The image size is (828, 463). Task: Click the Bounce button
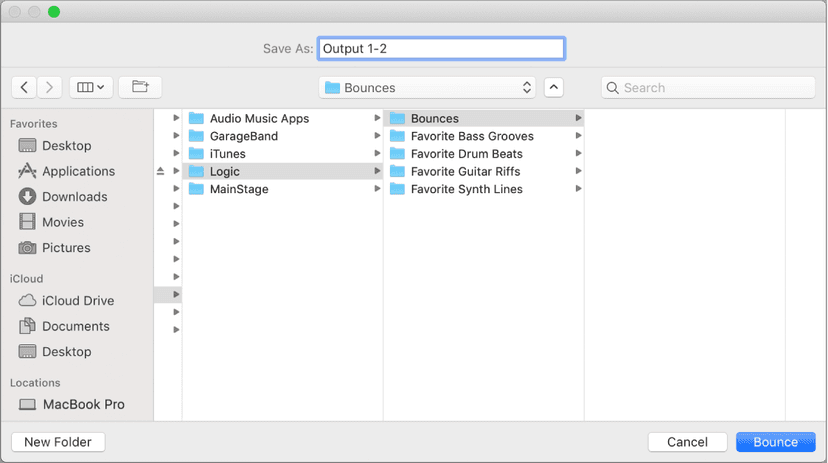pos(775,442)
